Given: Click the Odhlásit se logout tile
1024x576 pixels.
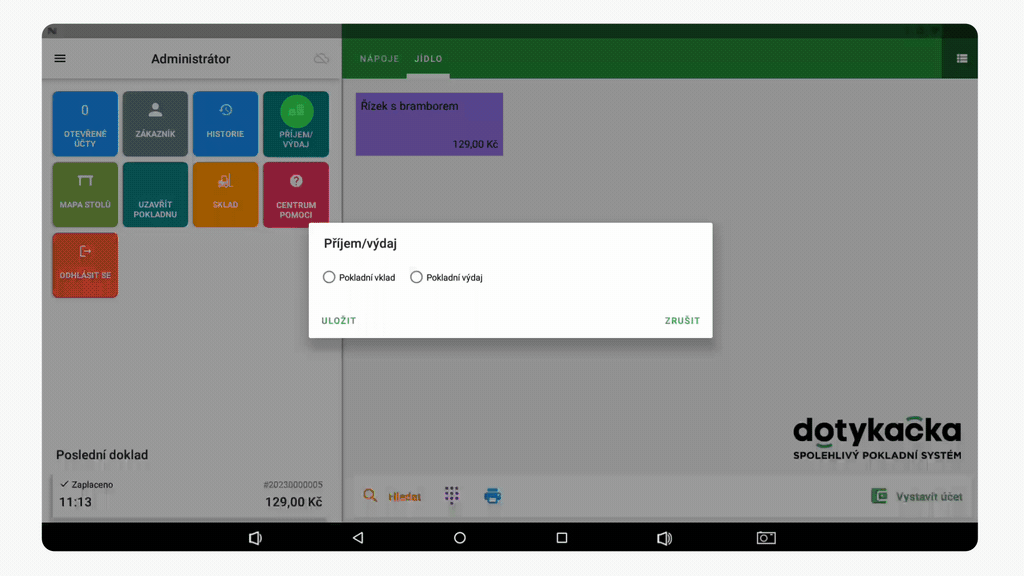Looking at the screenshot, I should pyautogui.click(x=85, y=265).
